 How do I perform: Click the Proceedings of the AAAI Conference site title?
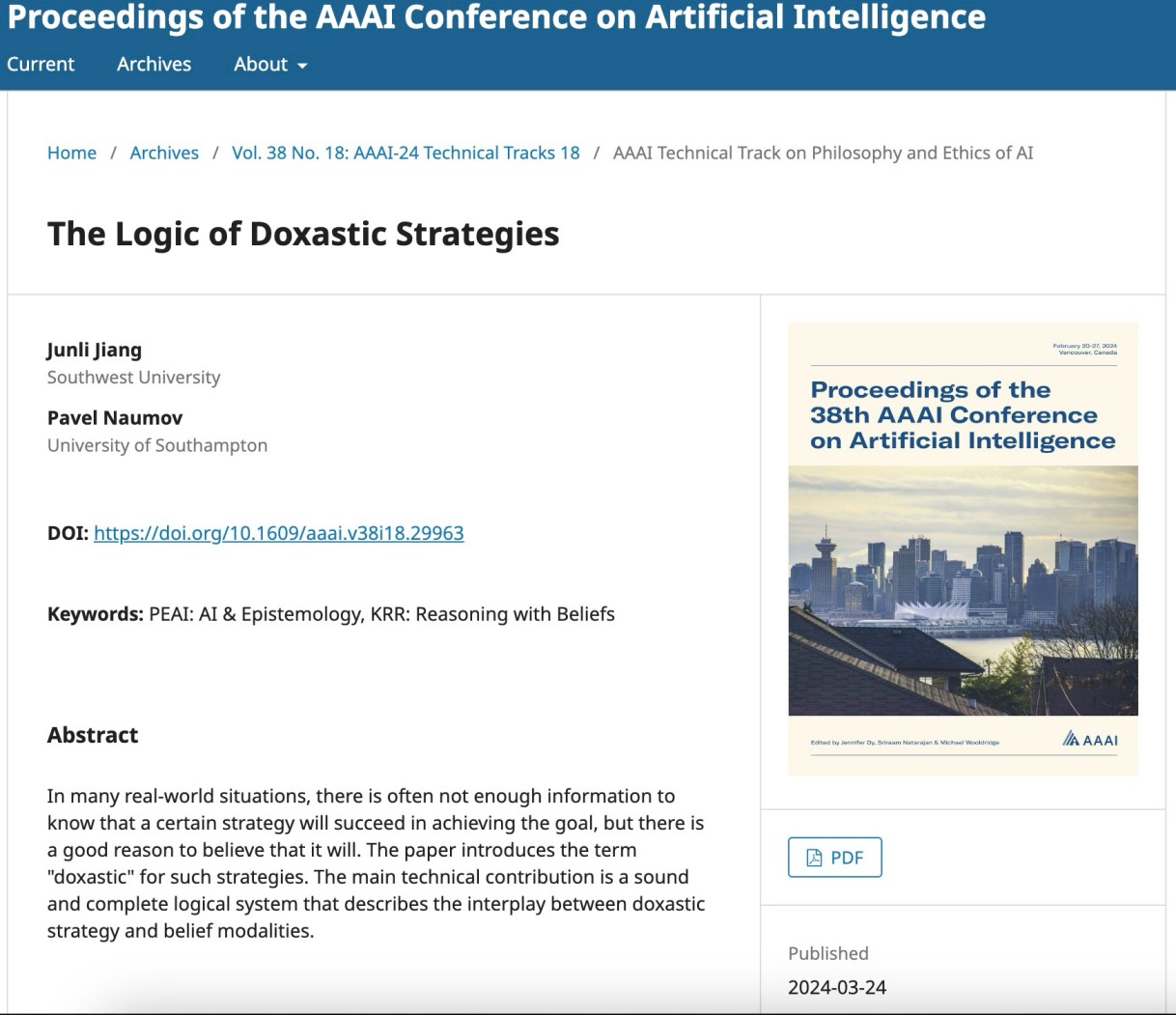(496, 17)
